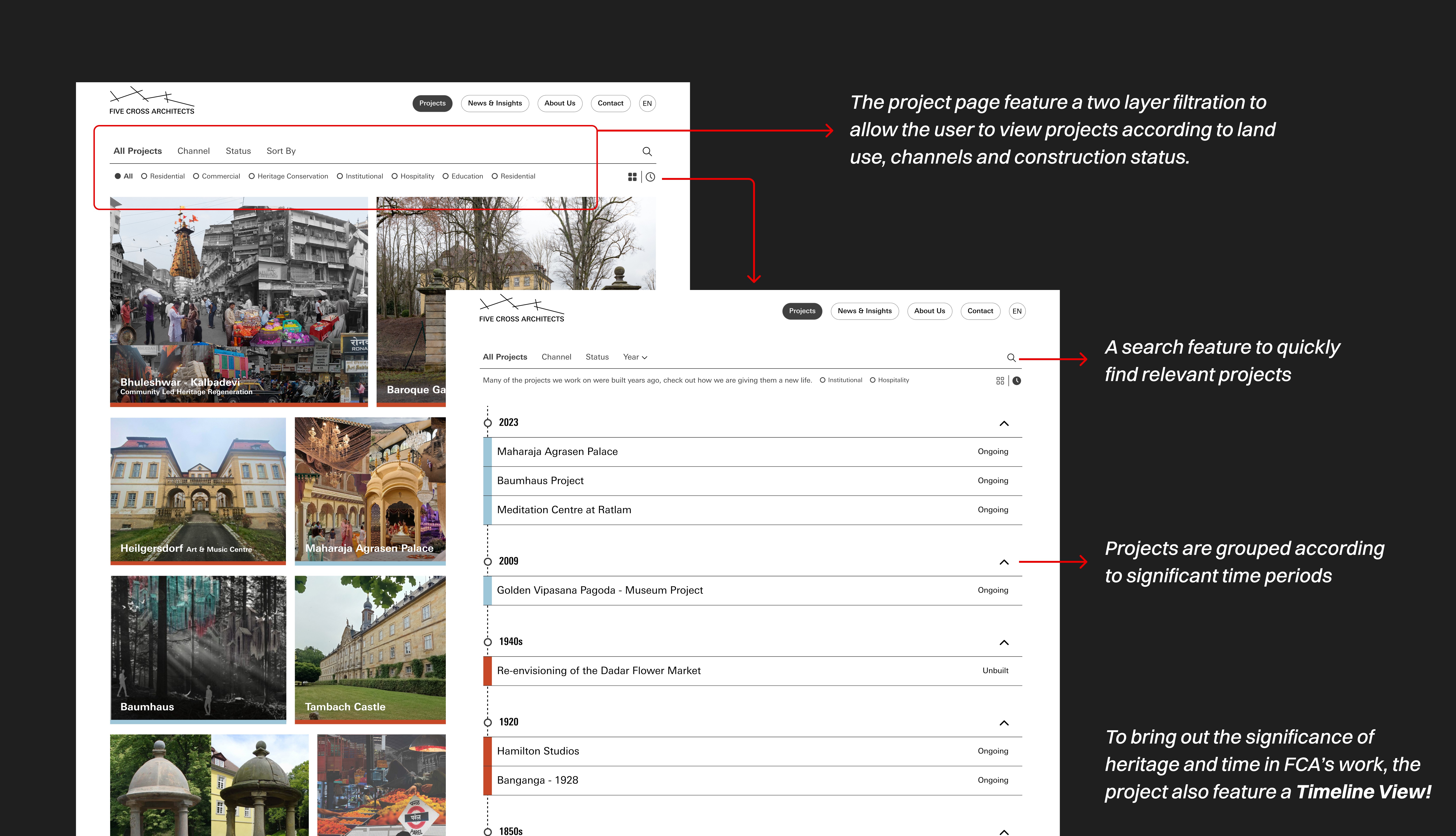Open the Baumhaus Project timeline row
This screenshot has height=836, width=1456.
pos(753,481)
